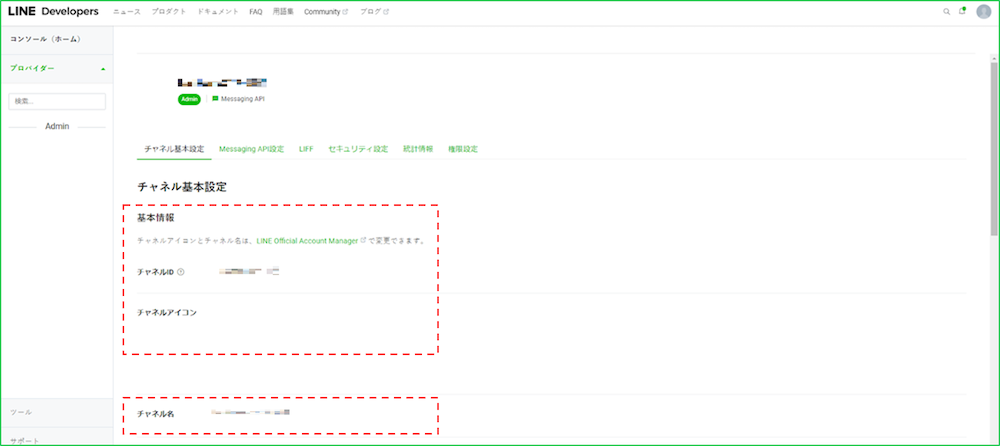Switch to the Messaging API設定 tab
Viewport: 1000px width, 446px height.
[x=251, y=149]
